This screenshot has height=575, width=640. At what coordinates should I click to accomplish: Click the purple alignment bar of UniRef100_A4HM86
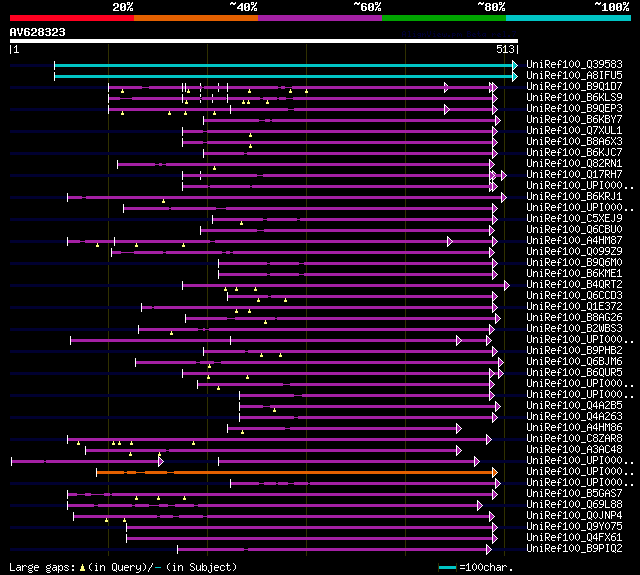344,428
